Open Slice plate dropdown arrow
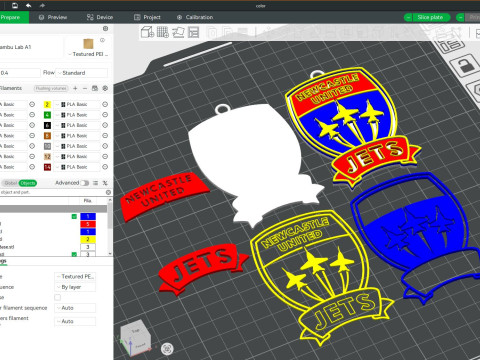The height and width of the screenshot is (360, 480). (x=408, y=17)
